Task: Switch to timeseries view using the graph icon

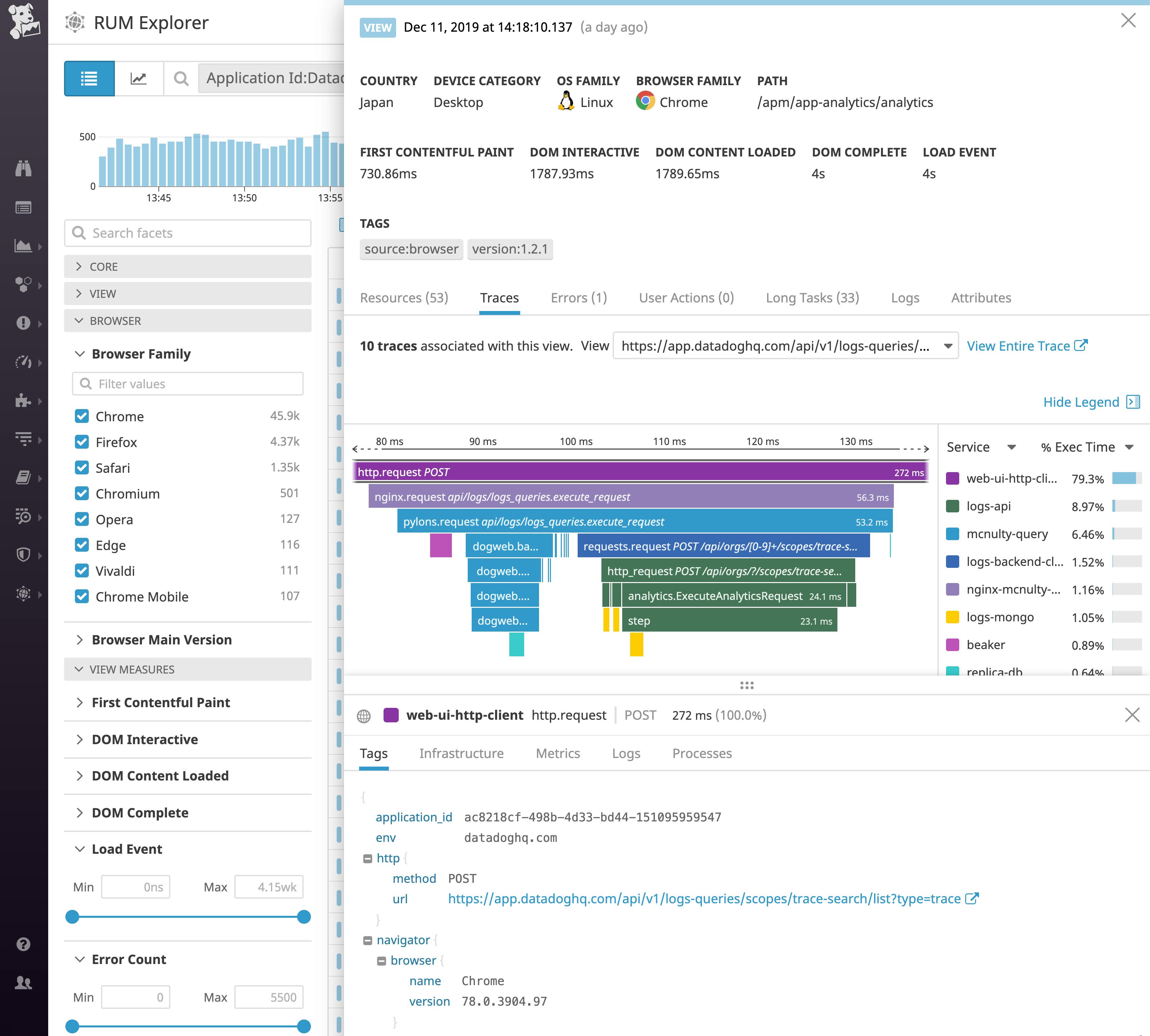Action: (x=139, y=79)
